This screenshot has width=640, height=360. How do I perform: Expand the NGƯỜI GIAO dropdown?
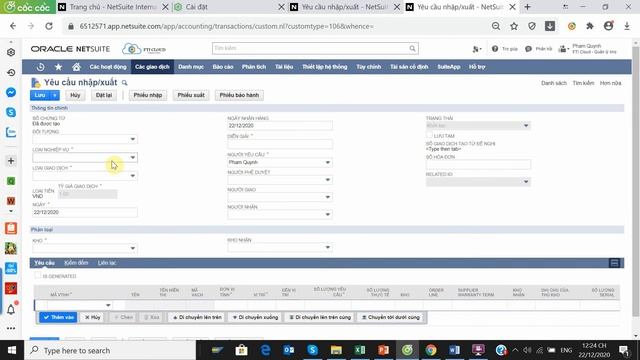tap(327, 197)
